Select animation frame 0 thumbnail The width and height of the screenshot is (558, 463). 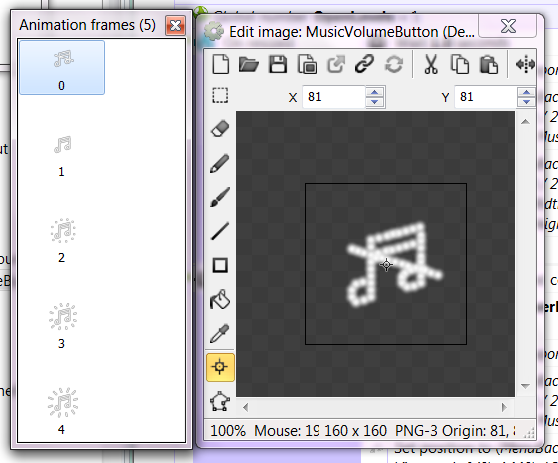point(62,67)
